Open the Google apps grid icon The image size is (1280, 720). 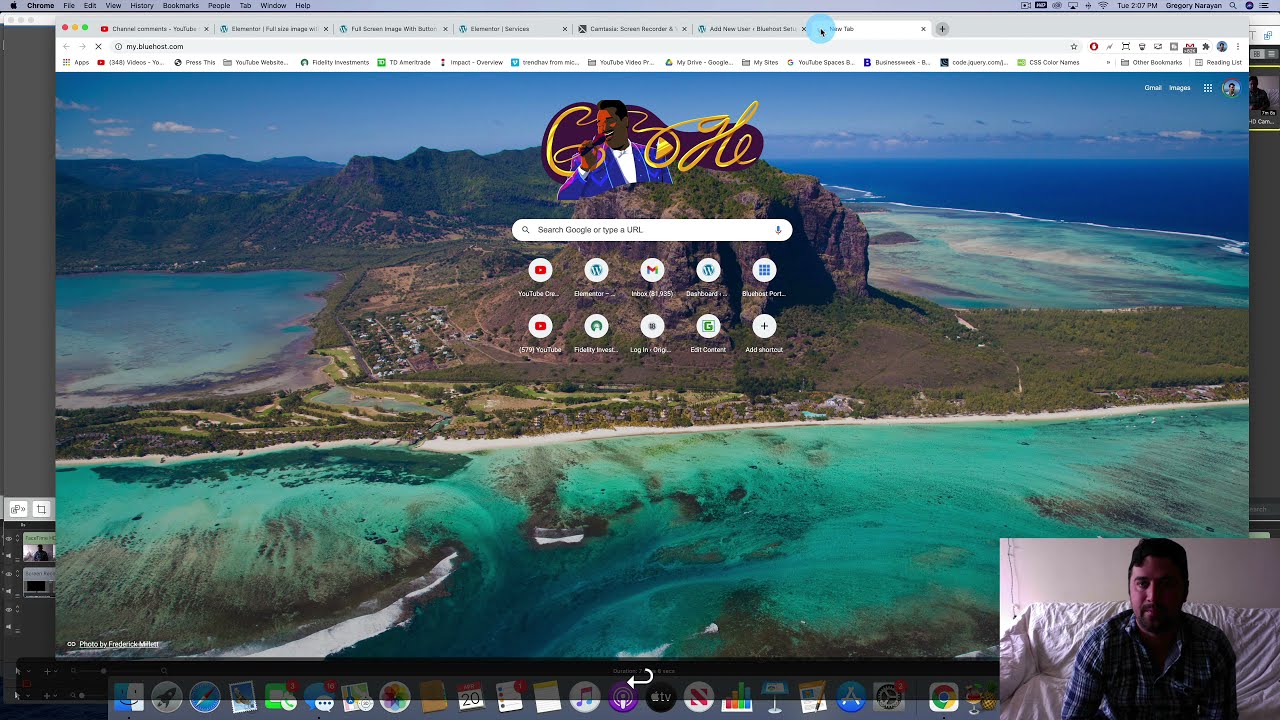[x=1208, y=88]
